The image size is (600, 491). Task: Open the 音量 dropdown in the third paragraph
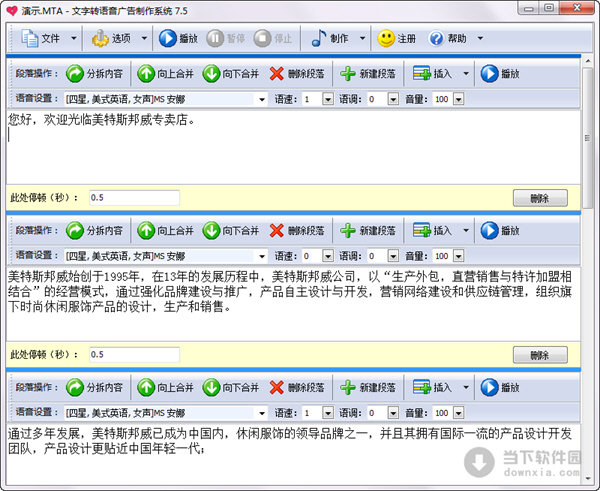[x=458, y=413]
